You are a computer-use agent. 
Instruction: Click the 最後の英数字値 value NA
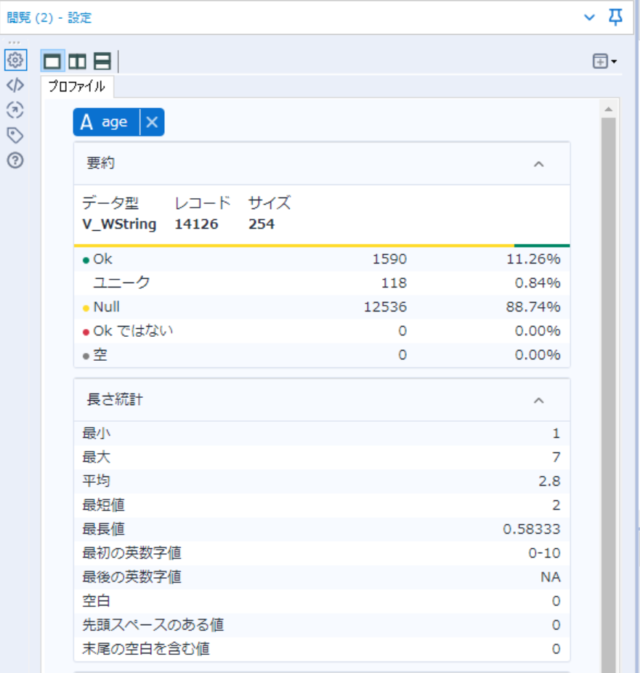tap(551, 577)
